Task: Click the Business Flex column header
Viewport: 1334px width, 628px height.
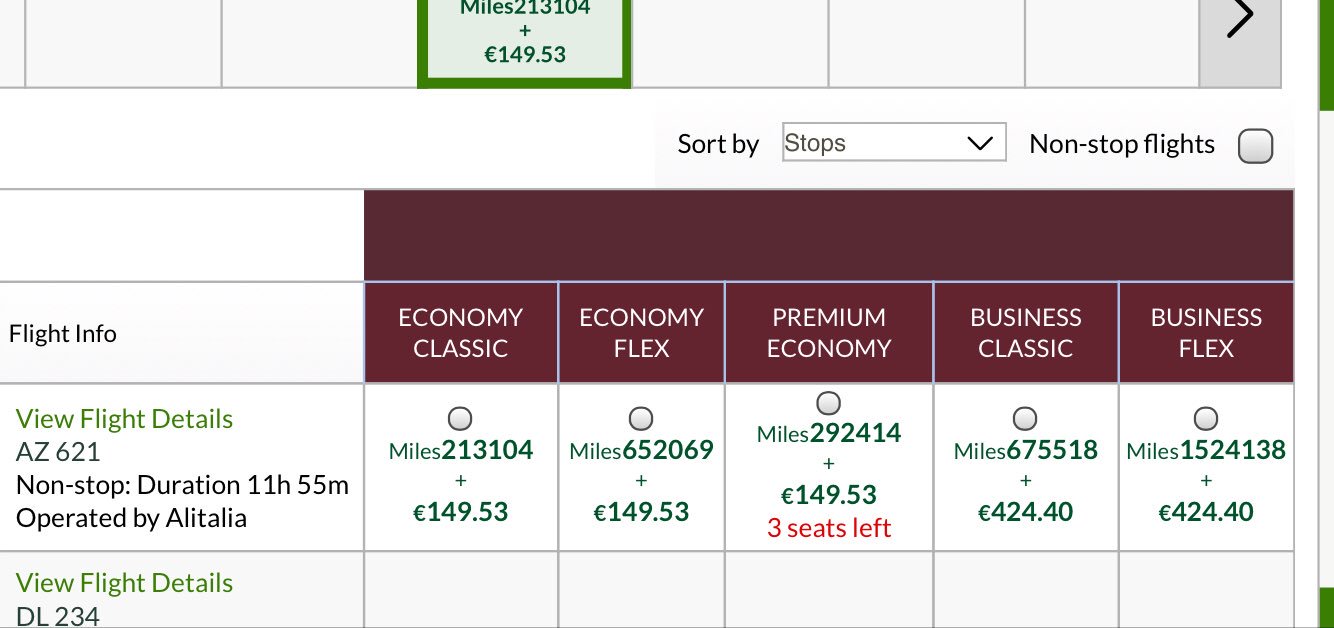Action: click(1206, 333)
